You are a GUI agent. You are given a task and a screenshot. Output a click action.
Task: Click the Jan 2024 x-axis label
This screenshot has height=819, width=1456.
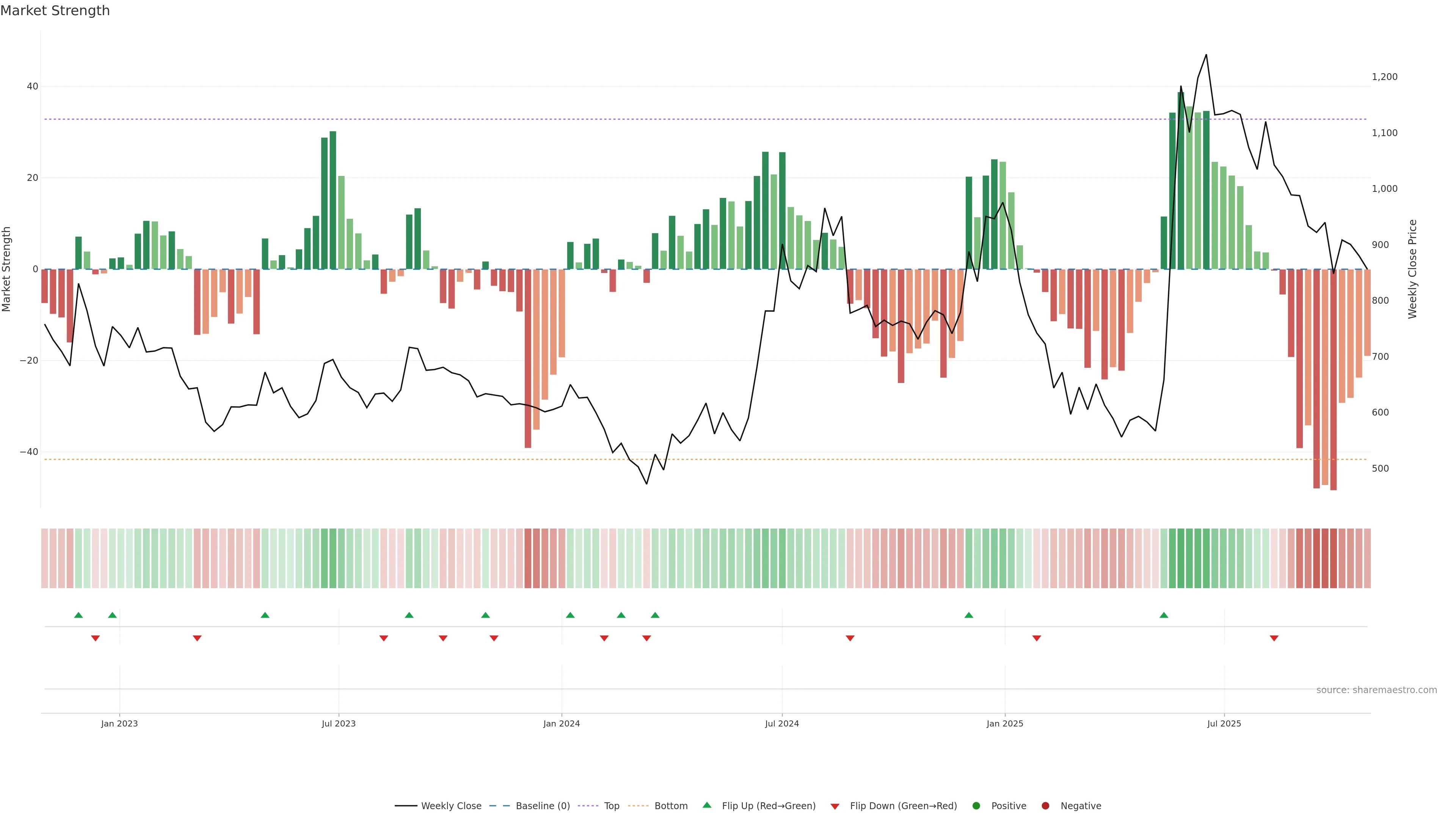pyautogui.click(x=561, y=723)
